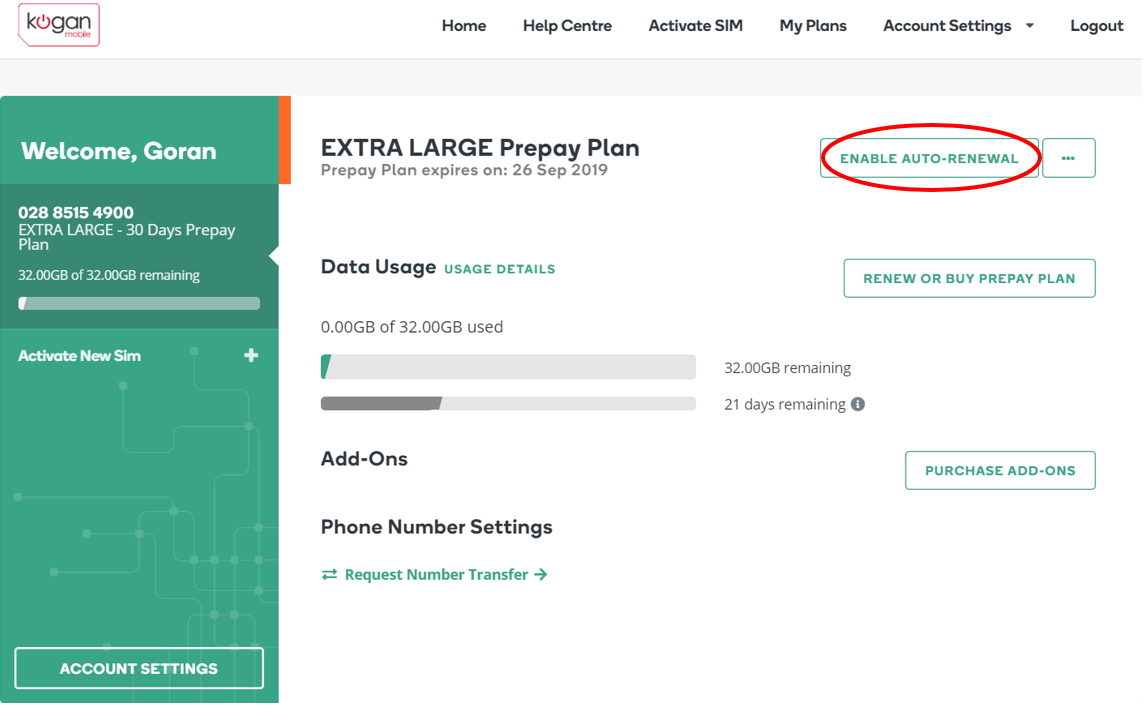Open the Home menu item
This screenshot has width=1144, height=705.
[x=464, y=26]
